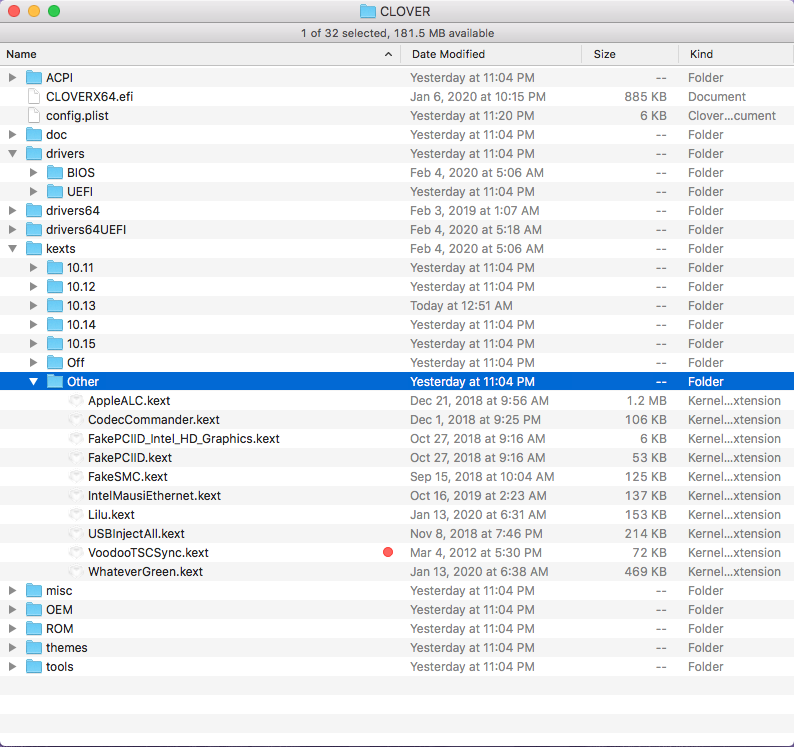Viewport: 794px width, 747px height.
Task: Click the CLOVER title bar folder icon
Action: click(368, 11)
